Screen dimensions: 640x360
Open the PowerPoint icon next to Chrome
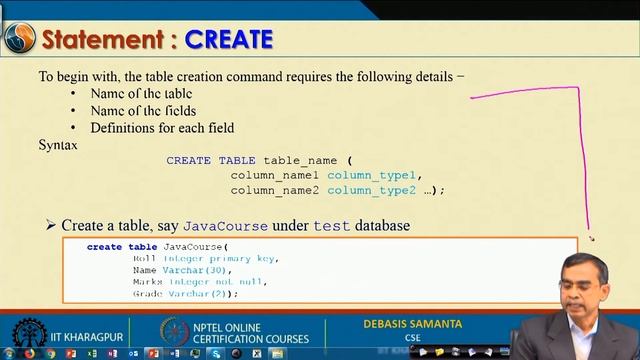tap(71, 353)
